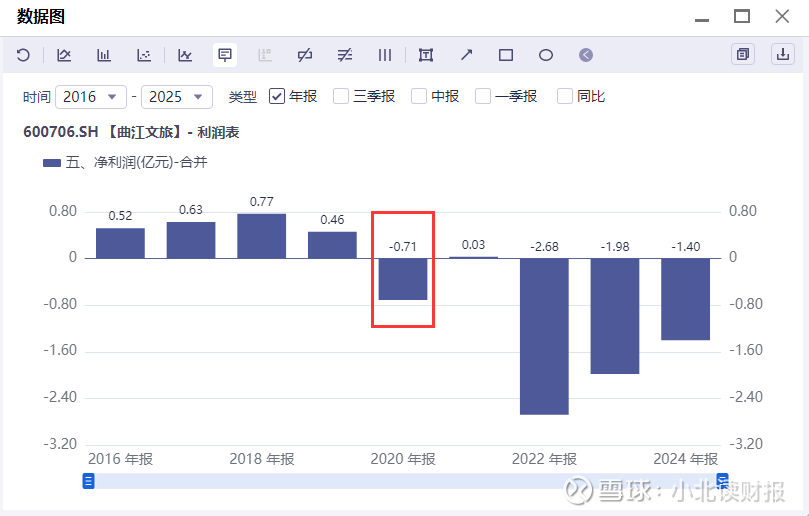Click the 2019 bar labeled 0.46

pyautogui.click(x=332, y=245)
